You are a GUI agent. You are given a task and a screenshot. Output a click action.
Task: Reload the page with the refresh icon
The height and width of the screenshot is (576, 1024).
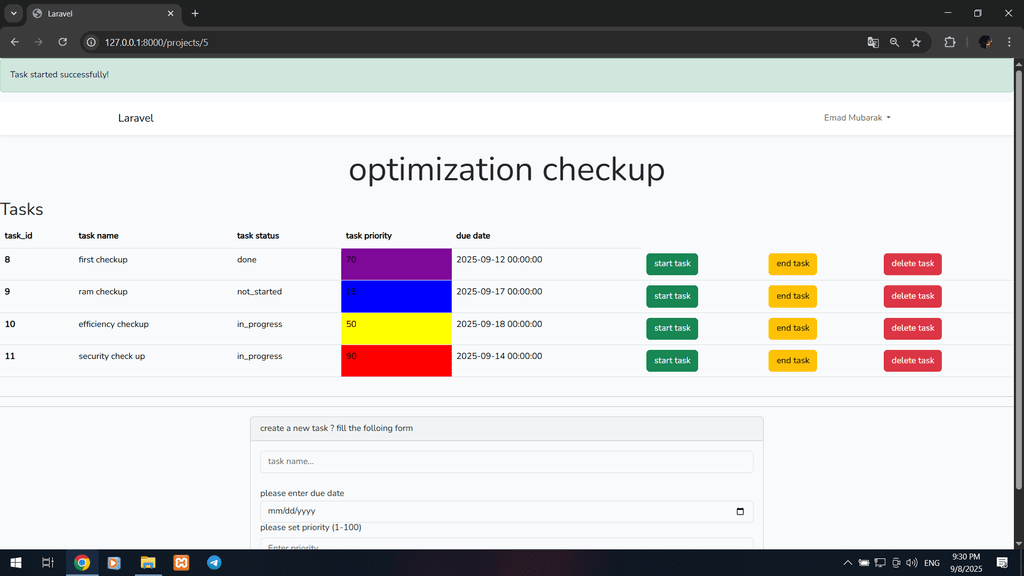[x=63, y=42]
